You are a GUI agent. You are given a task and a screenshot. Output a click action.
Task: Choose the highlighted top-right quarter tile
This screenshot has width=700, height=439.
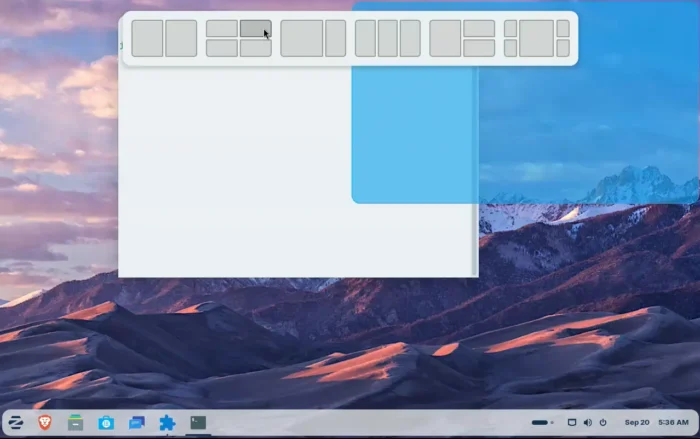point(255,29)
